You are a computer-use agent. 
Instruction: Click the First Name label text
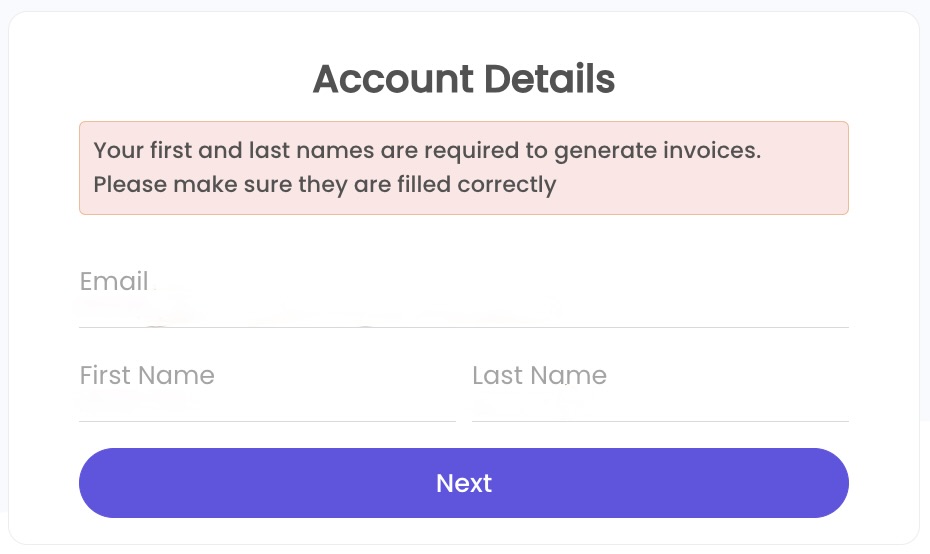click(147, 375)
